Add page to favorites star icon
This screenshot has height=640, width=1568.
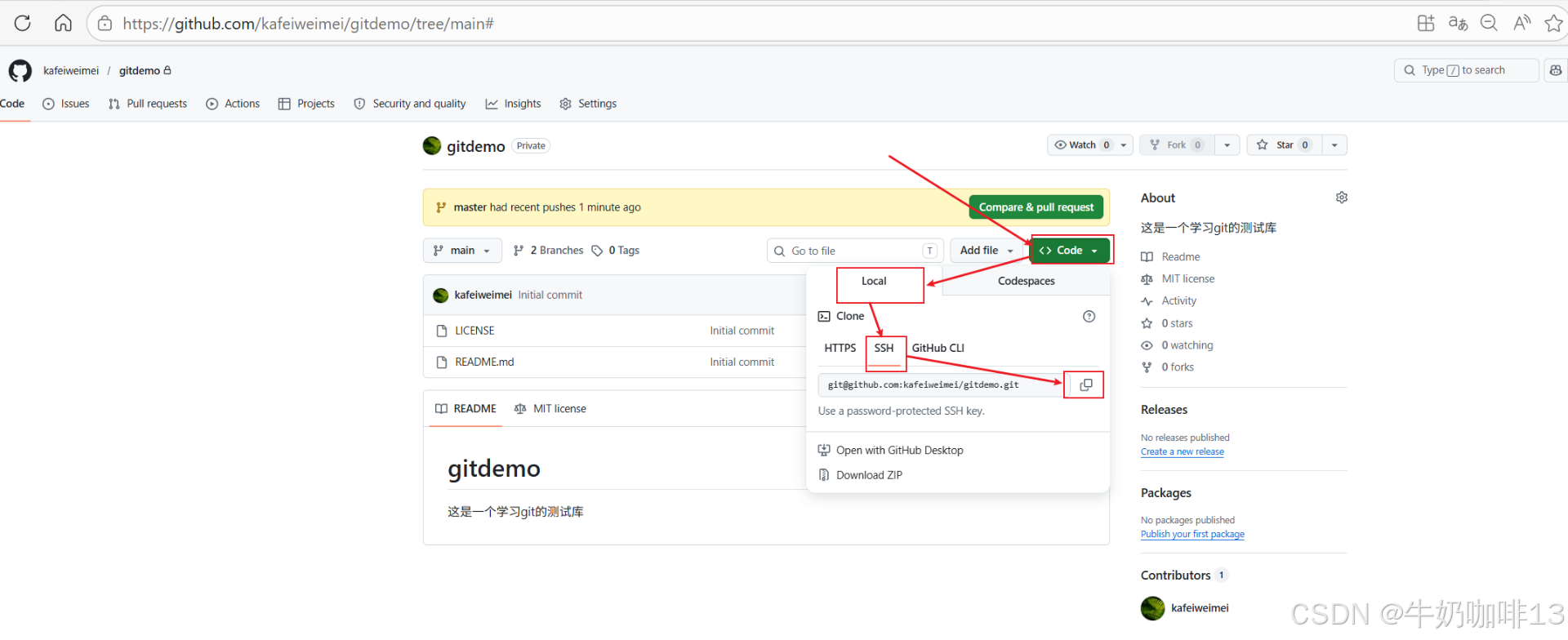(1553, 23)
